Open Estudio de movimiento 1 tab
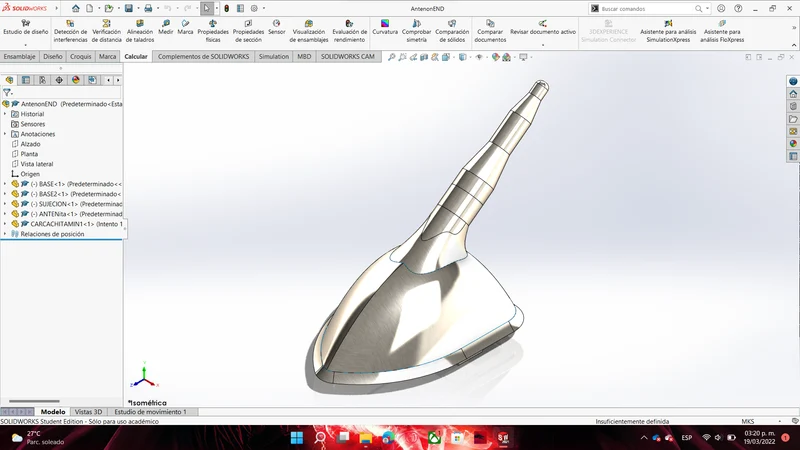This screenshot has width=800, height=450. [151, 411]
